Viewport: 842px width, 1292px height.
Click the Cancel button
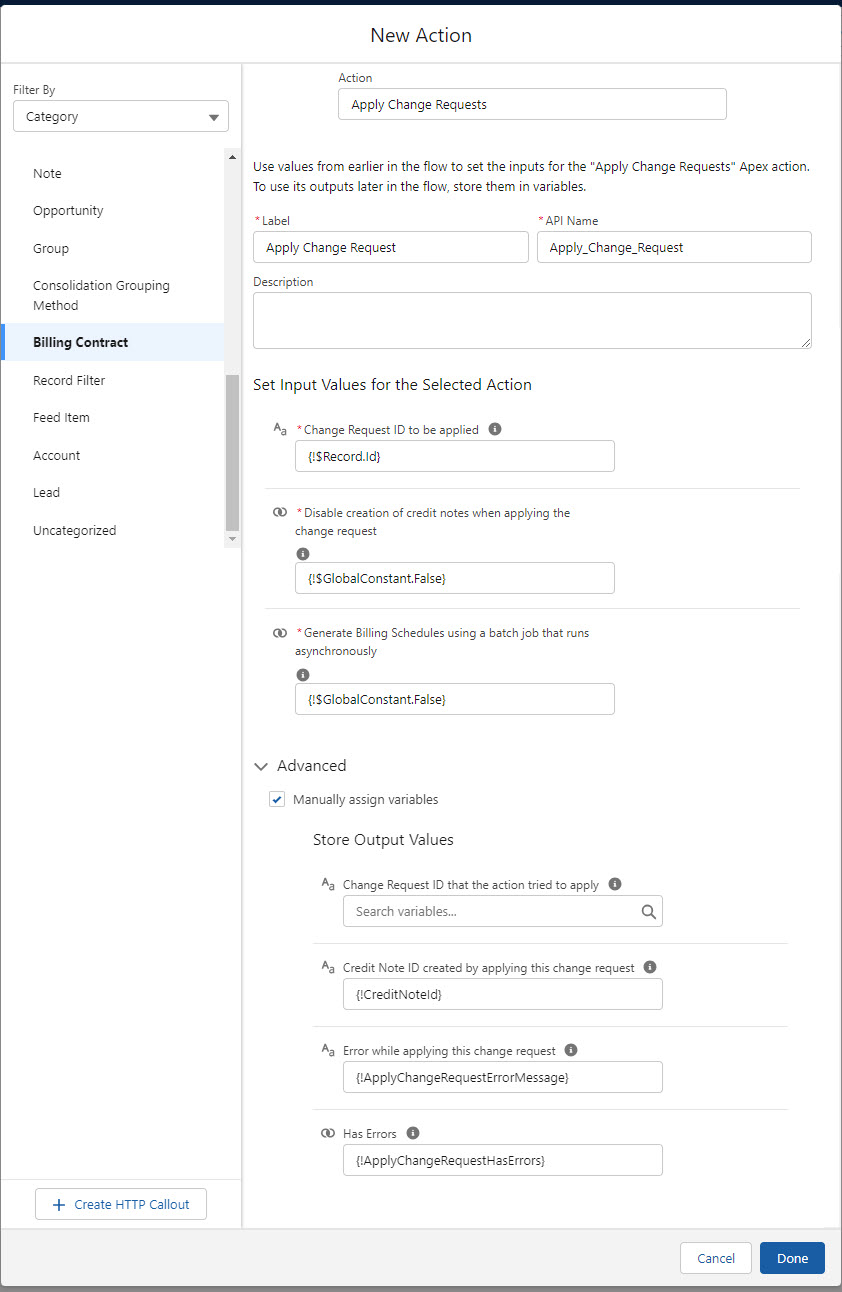click(x=715, y=1258)
